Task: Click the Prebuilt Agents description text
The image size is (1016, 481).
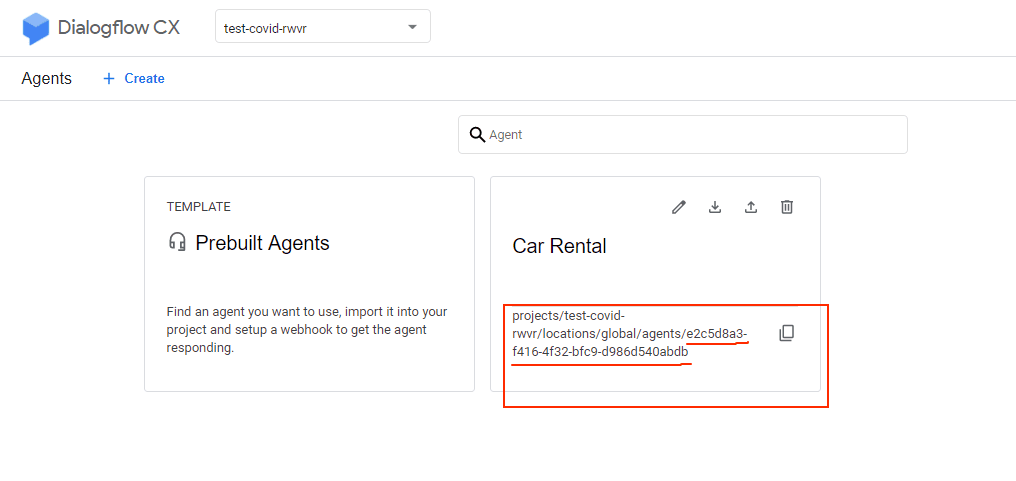Action: [307, 330]
